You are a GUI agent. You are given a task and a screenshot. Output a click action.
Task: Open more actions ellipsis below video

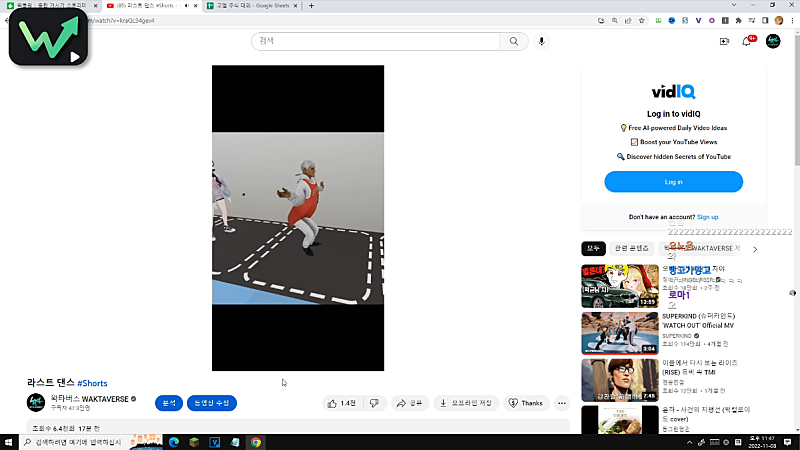coord(562,403)
